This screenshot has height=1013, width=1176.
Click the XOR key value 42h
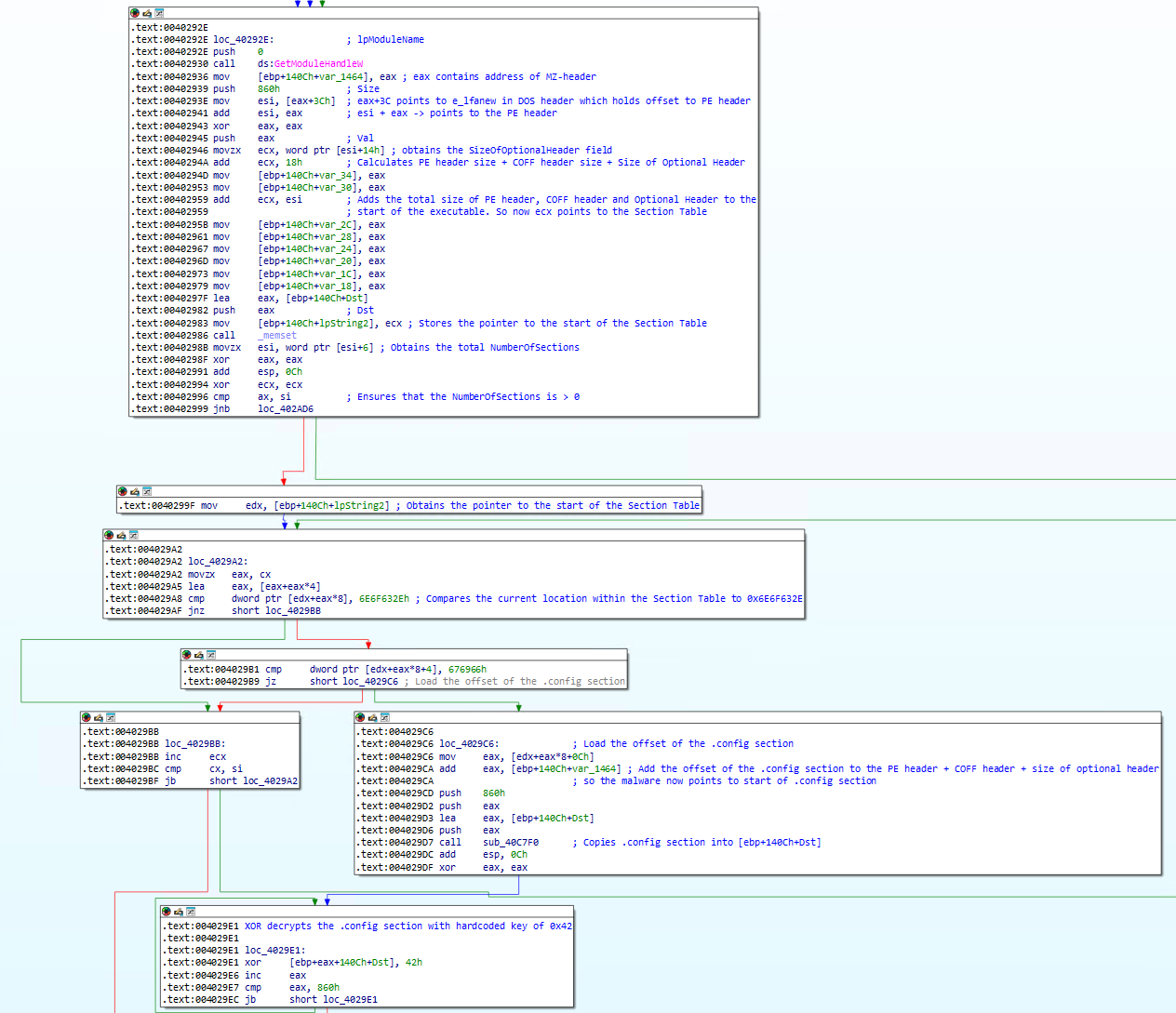pyautogui.click(x=414, y=963)
